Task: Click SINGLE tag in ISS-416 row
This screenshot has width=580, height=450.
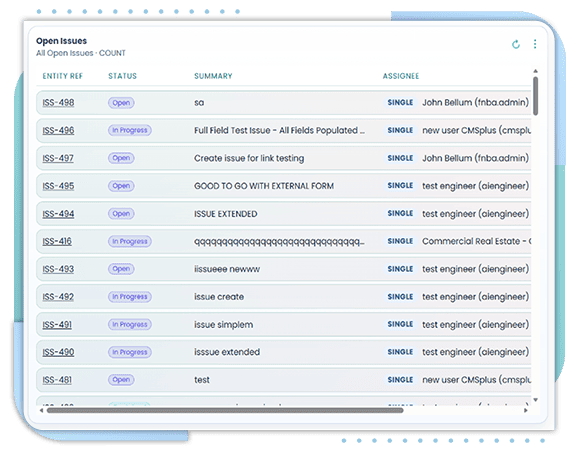Action: tap(400, 241)
